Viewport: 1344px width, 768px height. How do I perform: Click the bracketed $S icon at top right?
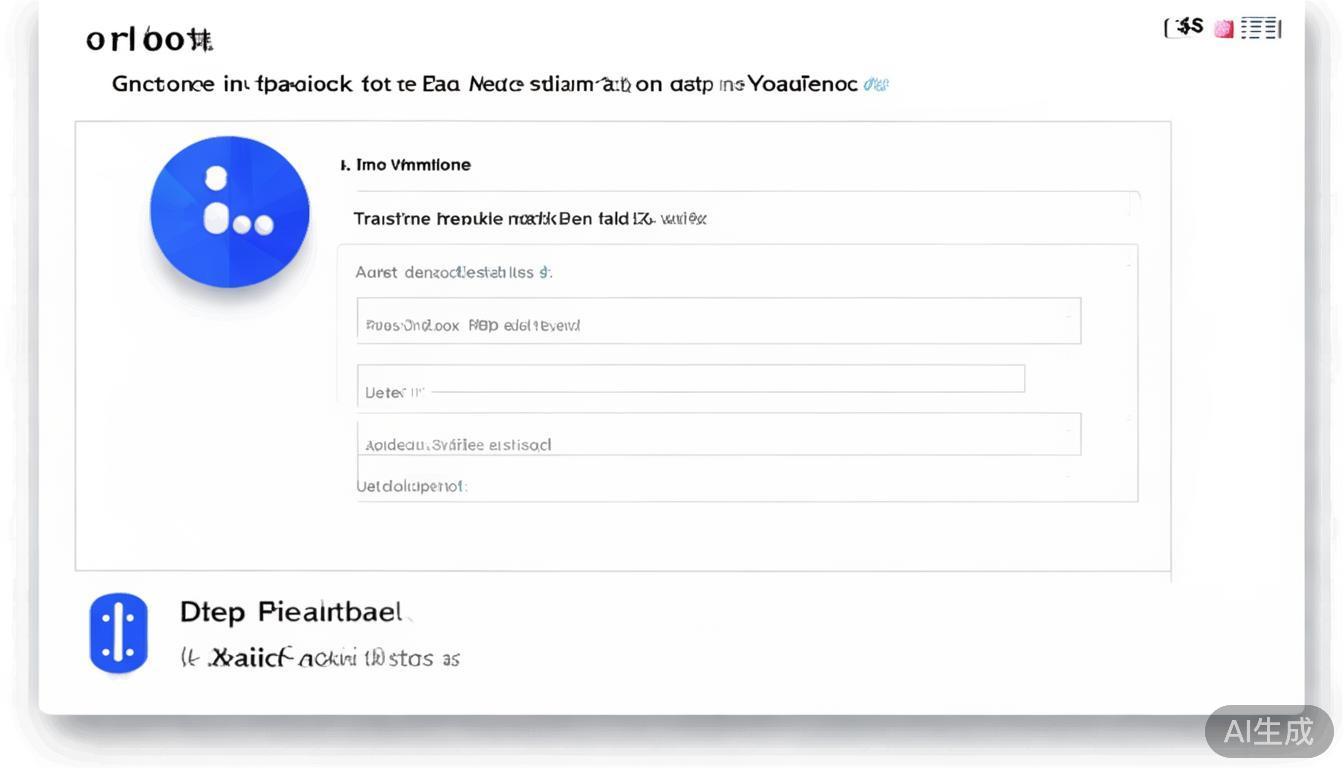1186,27
